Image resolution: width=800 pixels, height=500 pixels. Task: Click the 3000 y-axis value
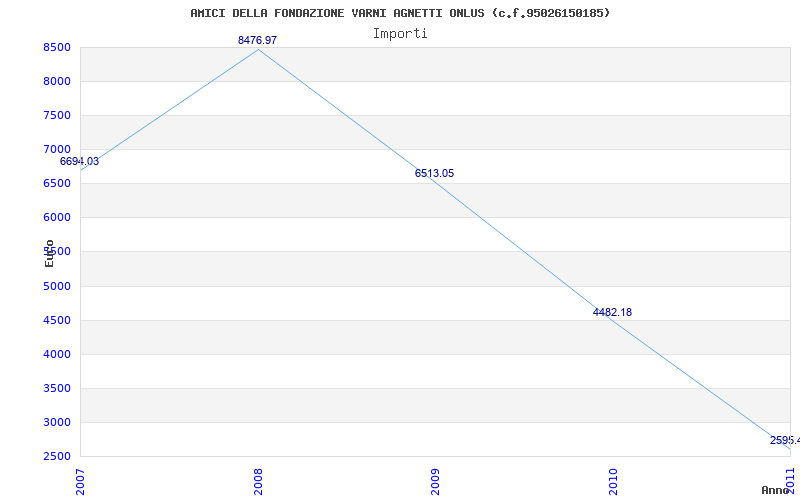(58, 423)
